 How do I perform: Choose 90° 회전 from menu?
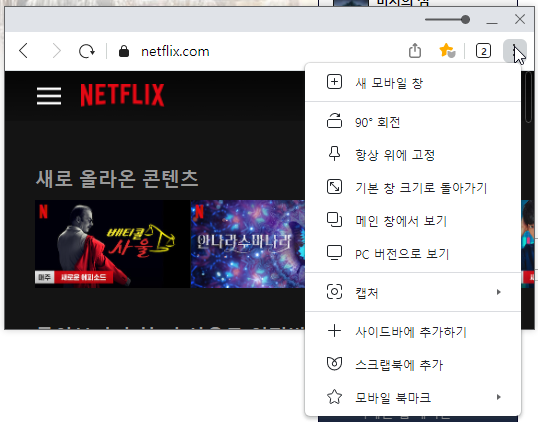click(413, 122)
